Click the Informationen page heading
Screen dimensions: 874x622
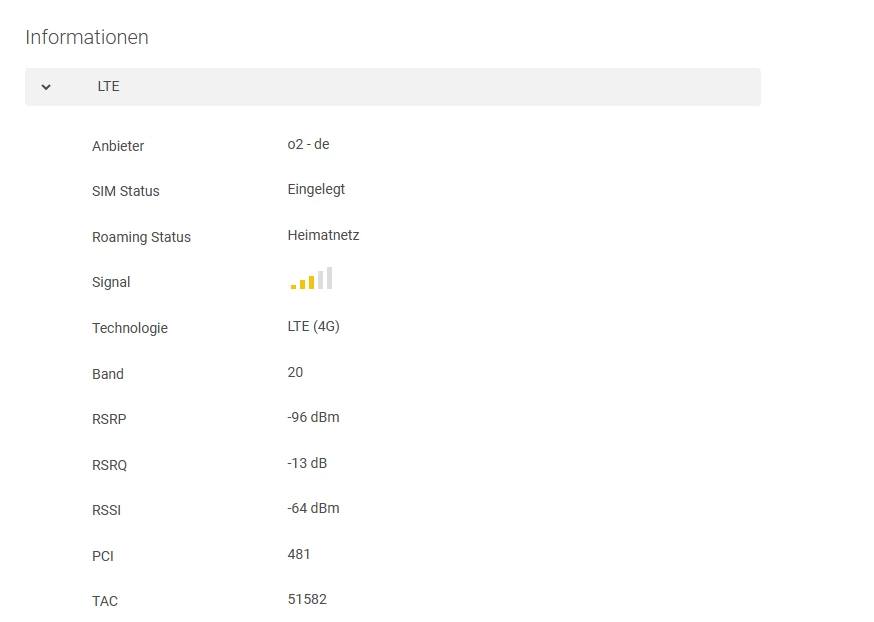point(87,37)
